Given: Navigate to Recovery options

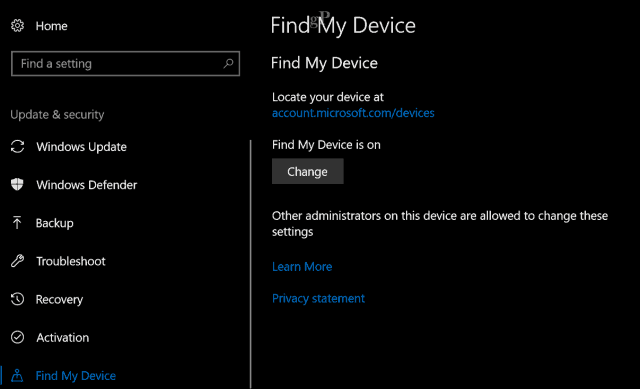Looking at the screenshot, I should (x=59, y=299).
